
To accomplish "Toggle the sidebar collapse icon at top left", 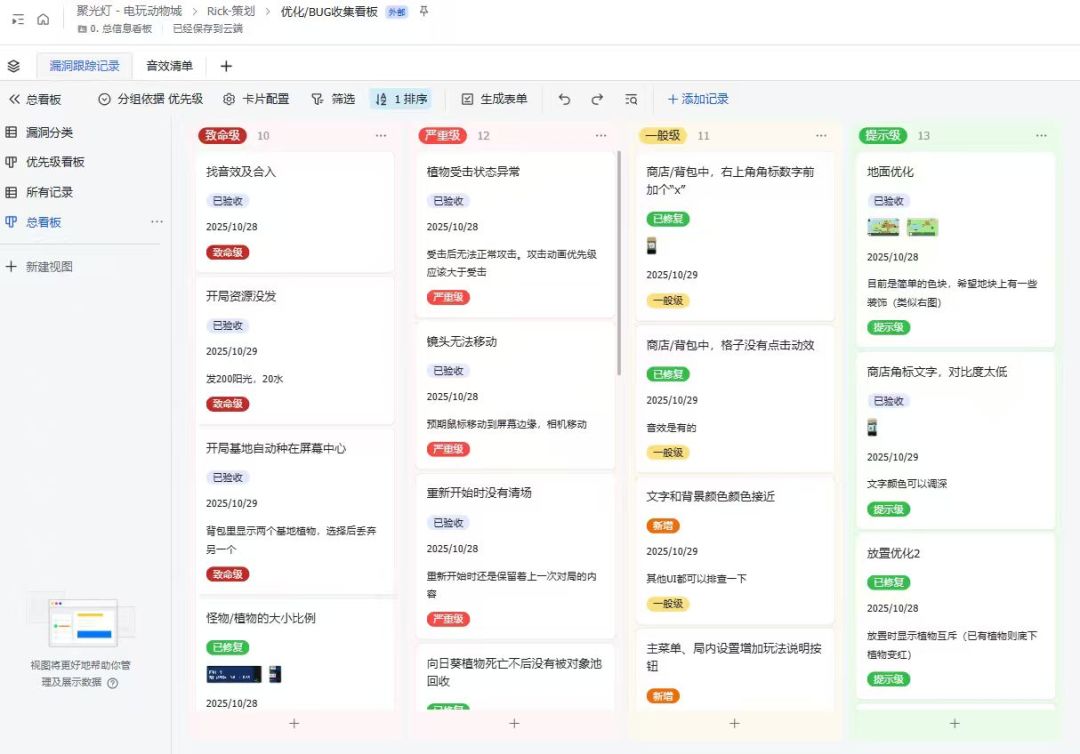I will click(x=18, y=19).
